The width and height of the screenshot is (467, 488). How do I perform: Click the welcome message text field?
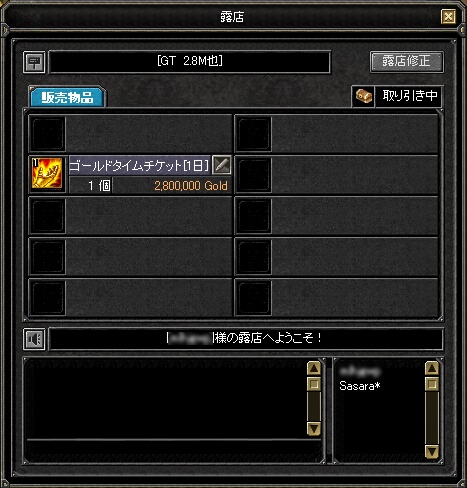pos(246,339)
